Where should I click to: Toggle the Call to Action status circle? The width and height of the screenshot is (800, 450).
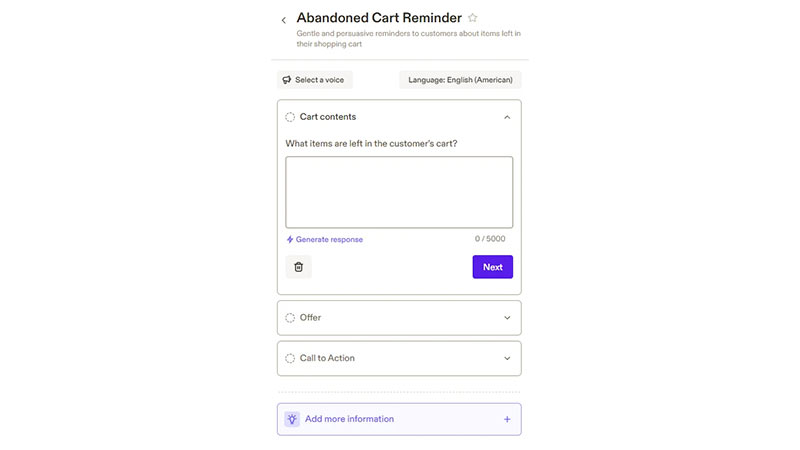(x=290, y=358)
